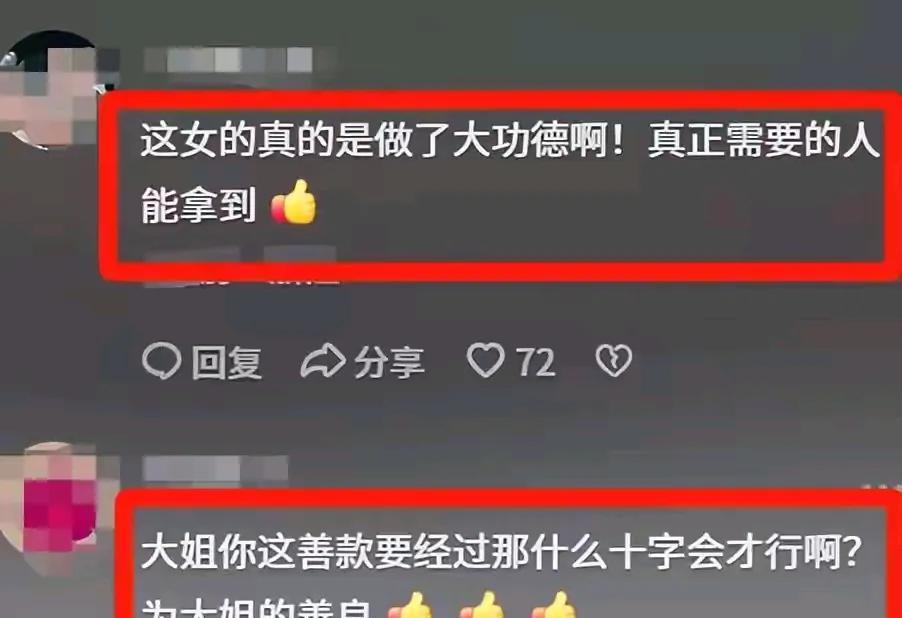Like the comment with the heart icon
The width and height of the screenshot is (902, 618).
(x=486, y=360)
